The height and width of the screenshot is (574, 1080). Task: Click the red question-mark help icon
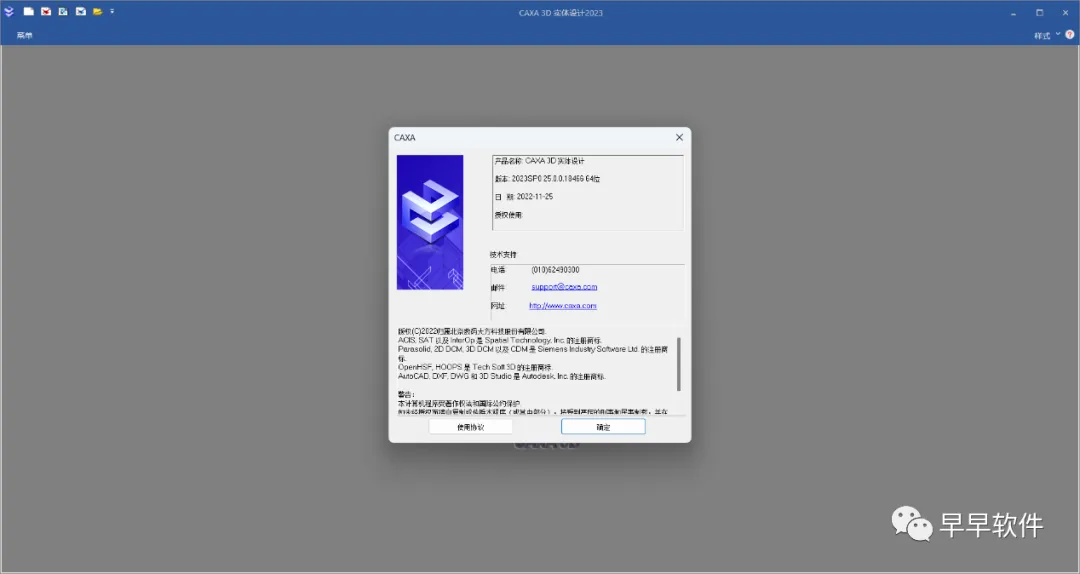1070,34
